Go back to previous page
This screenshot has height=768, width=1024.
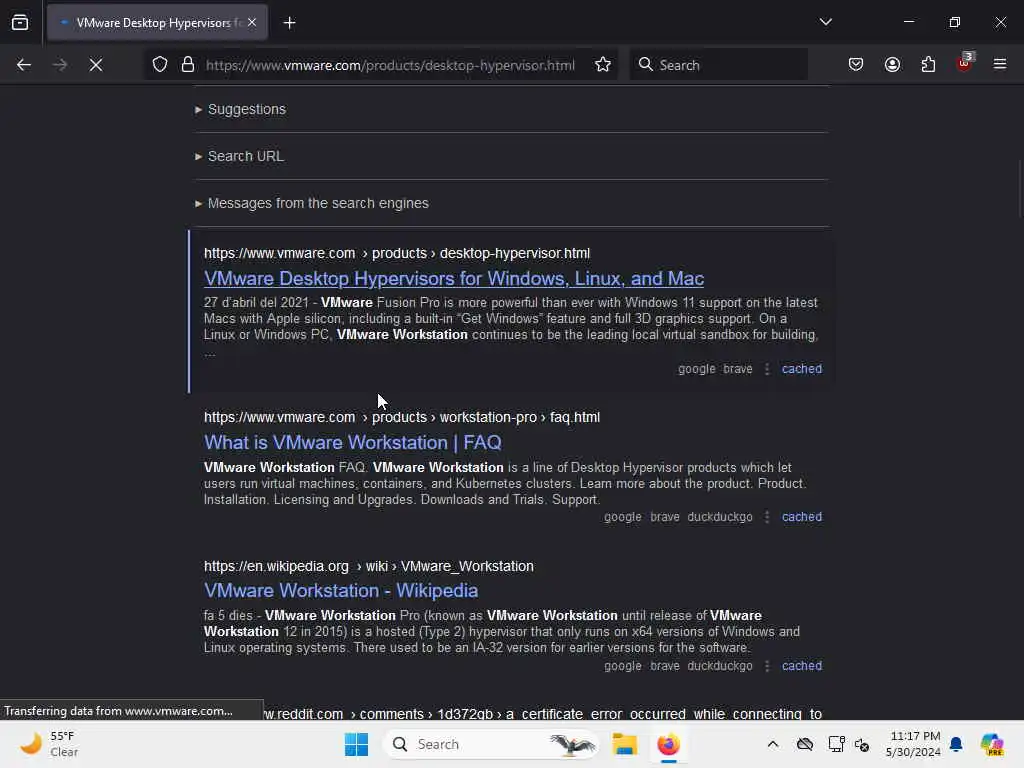click(x=24, y=65)
